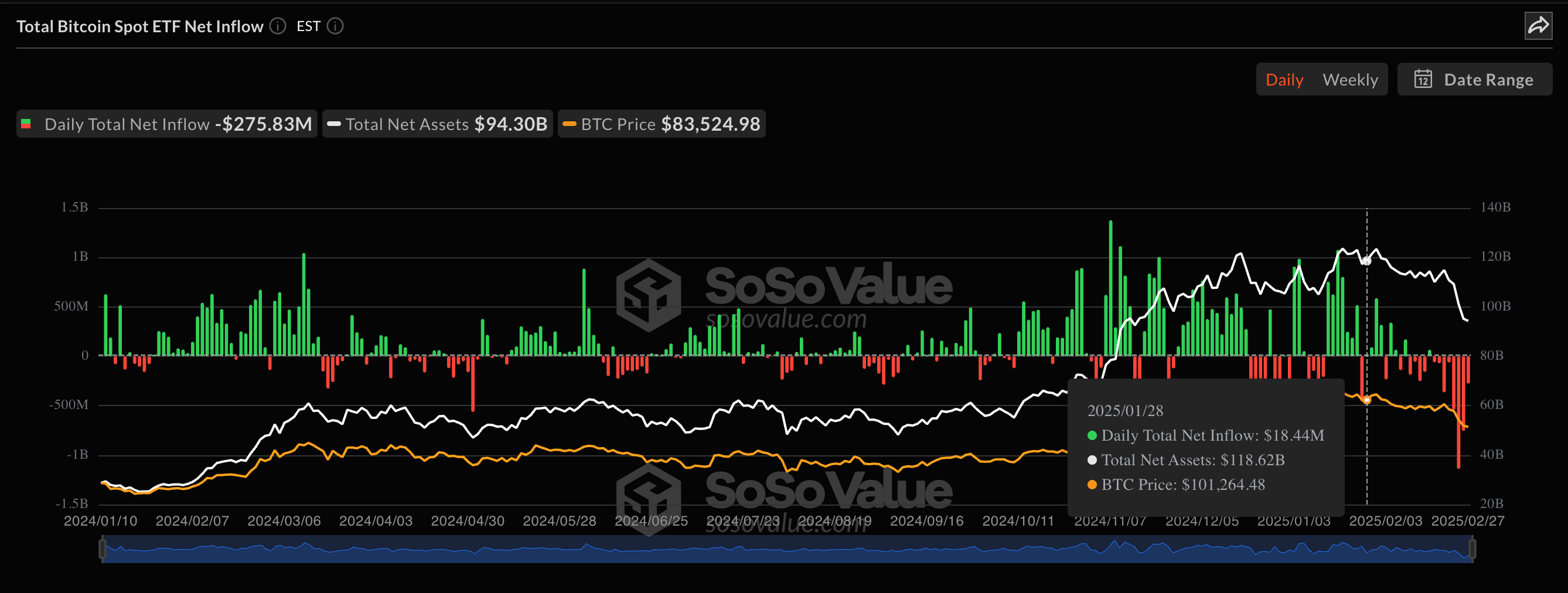
Task: Toggle Total Net Assets line series
Action: click(x=437, y=124)
